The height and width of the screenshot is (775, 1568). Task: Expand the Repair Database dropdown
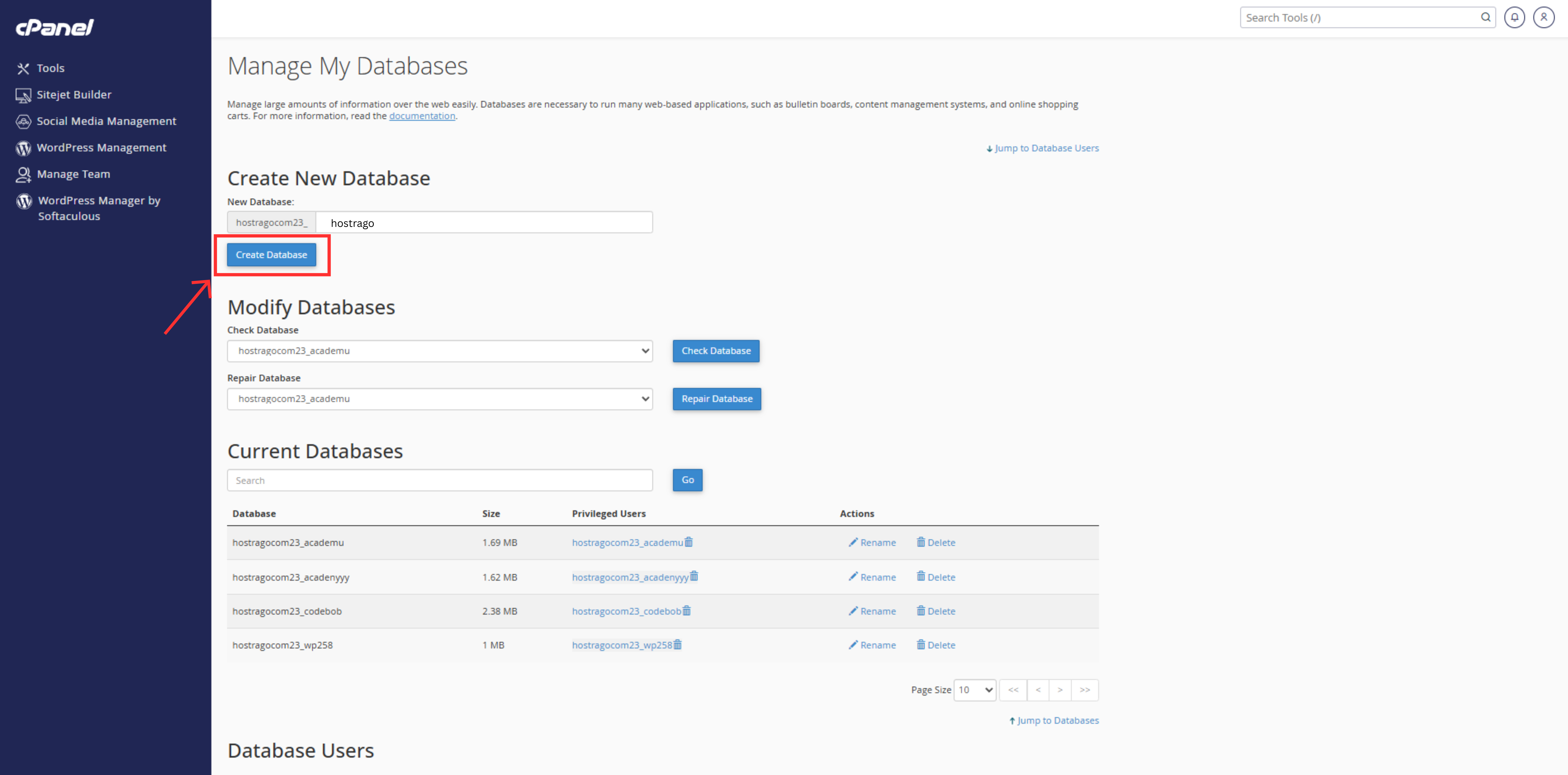click(x=440, y=399)
